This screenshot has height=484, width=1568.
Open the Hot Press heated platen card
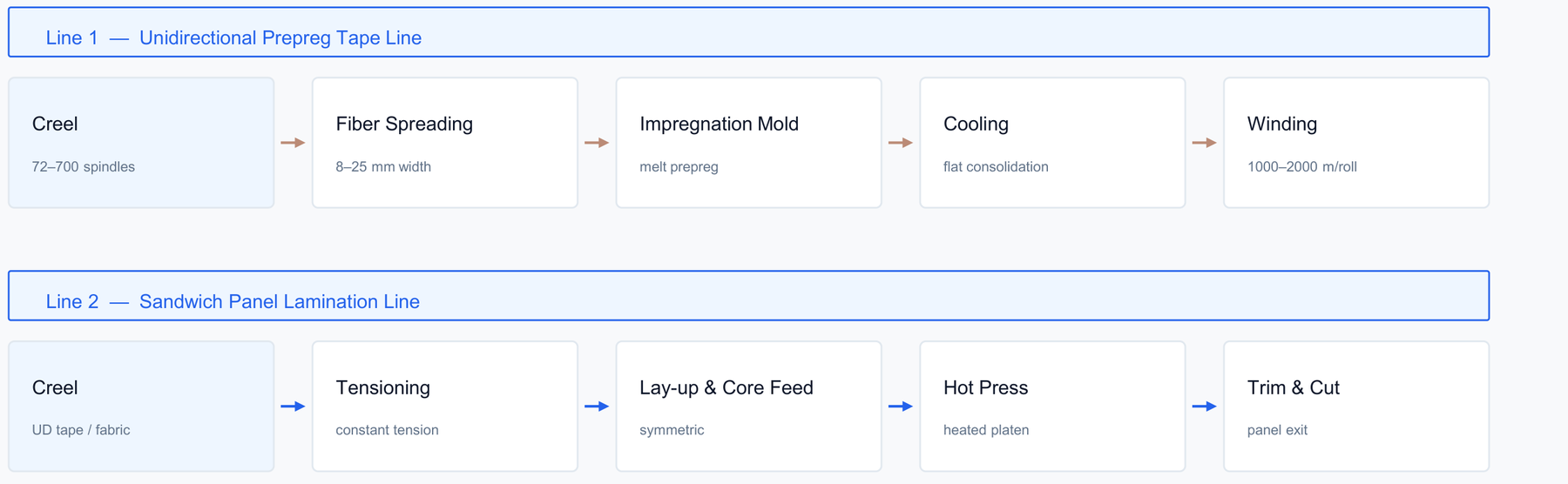click(1052, 407)
